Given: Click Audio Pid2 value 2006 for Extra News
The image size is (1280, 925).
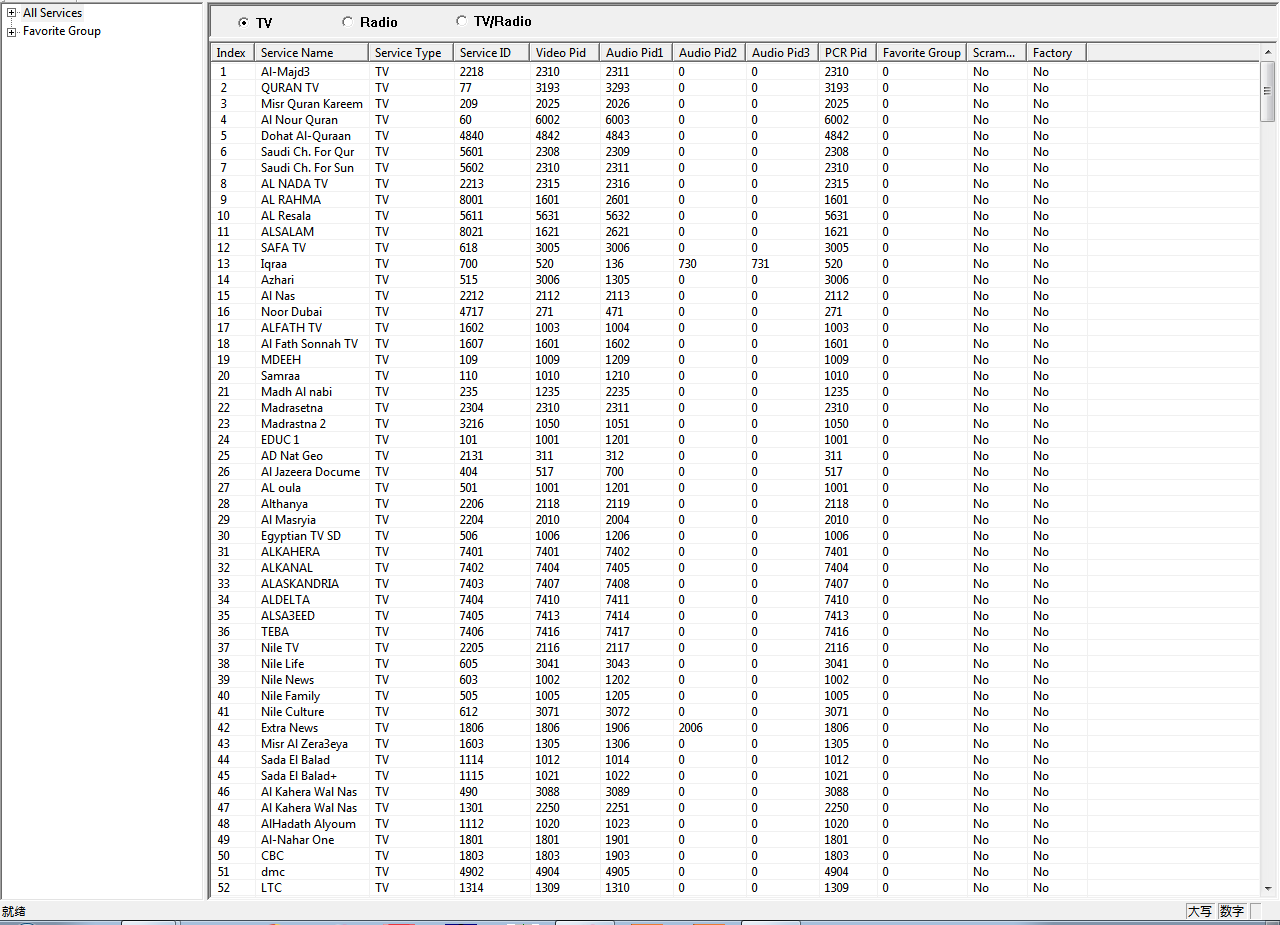Looking at the screenshot, I should [x=691, y=728].
